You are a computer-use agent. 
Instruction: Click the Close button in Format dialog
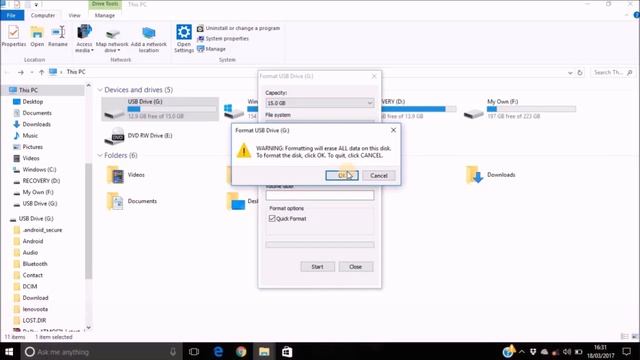pos(356,267)
